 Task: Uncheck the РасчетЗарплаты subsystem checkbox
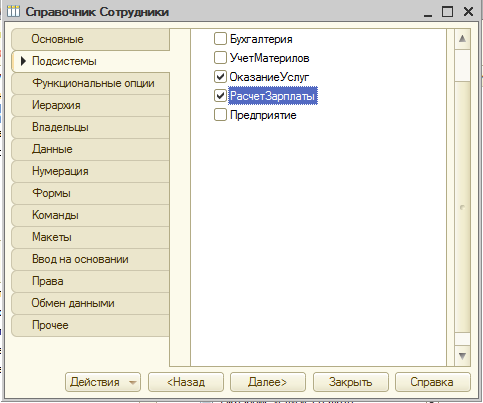click(x=220, y=96)
